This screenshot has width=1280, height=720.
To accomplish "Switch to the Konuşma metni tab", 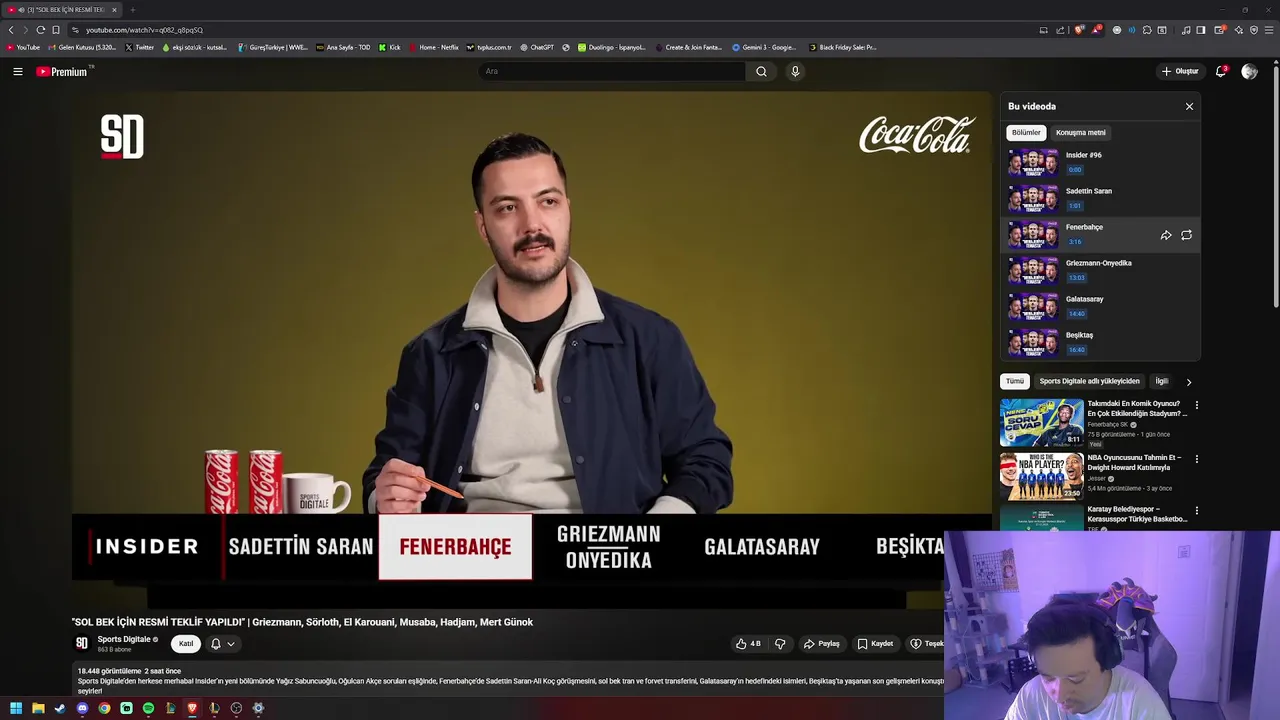I will 1081,132.
